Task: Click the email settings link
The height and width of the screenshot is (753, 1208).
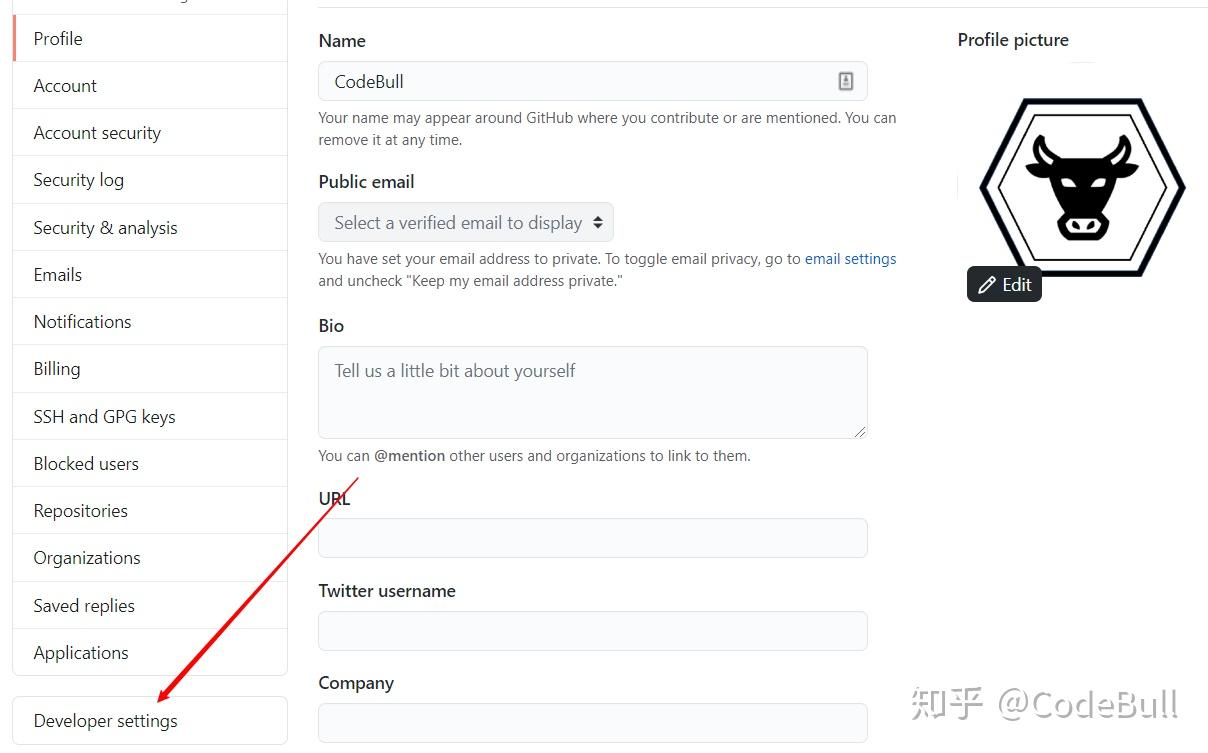Action: tap(850, 258)
